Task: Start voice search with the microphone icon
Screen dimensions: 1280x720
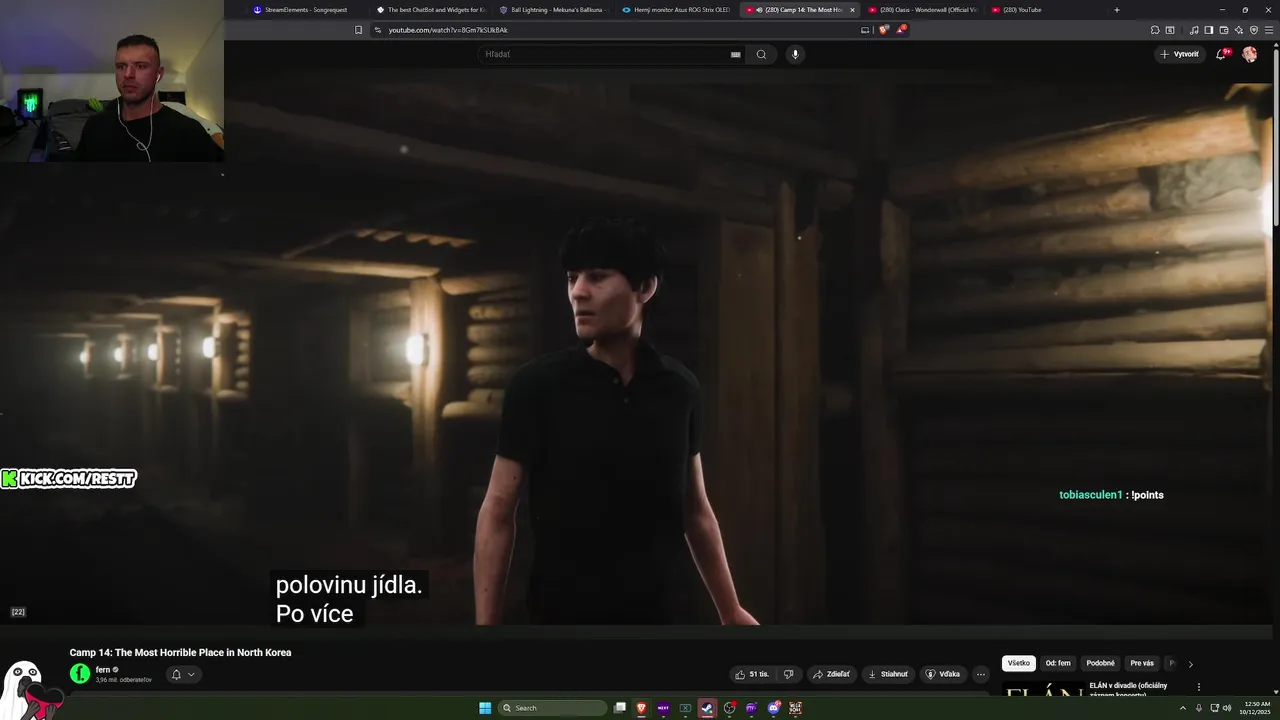Action: pyautogui.click(x=795, y=54)
